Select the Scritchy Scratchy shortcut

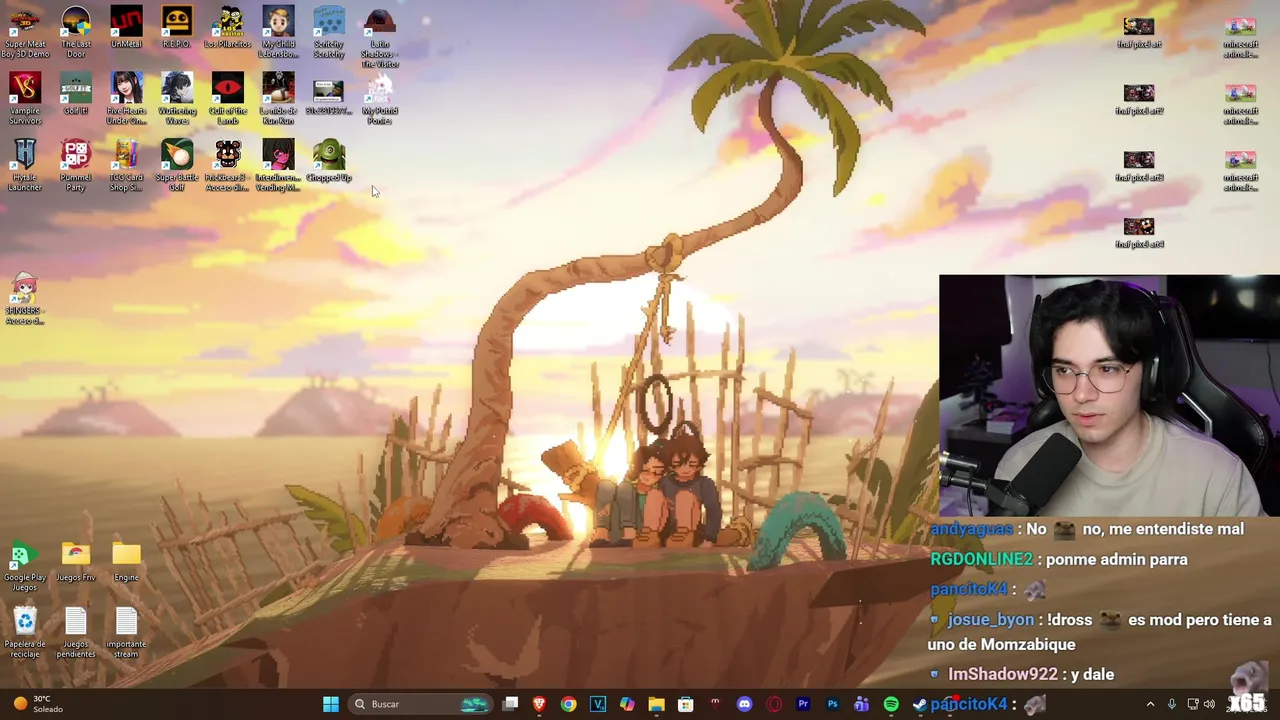(x=329, y=32)
